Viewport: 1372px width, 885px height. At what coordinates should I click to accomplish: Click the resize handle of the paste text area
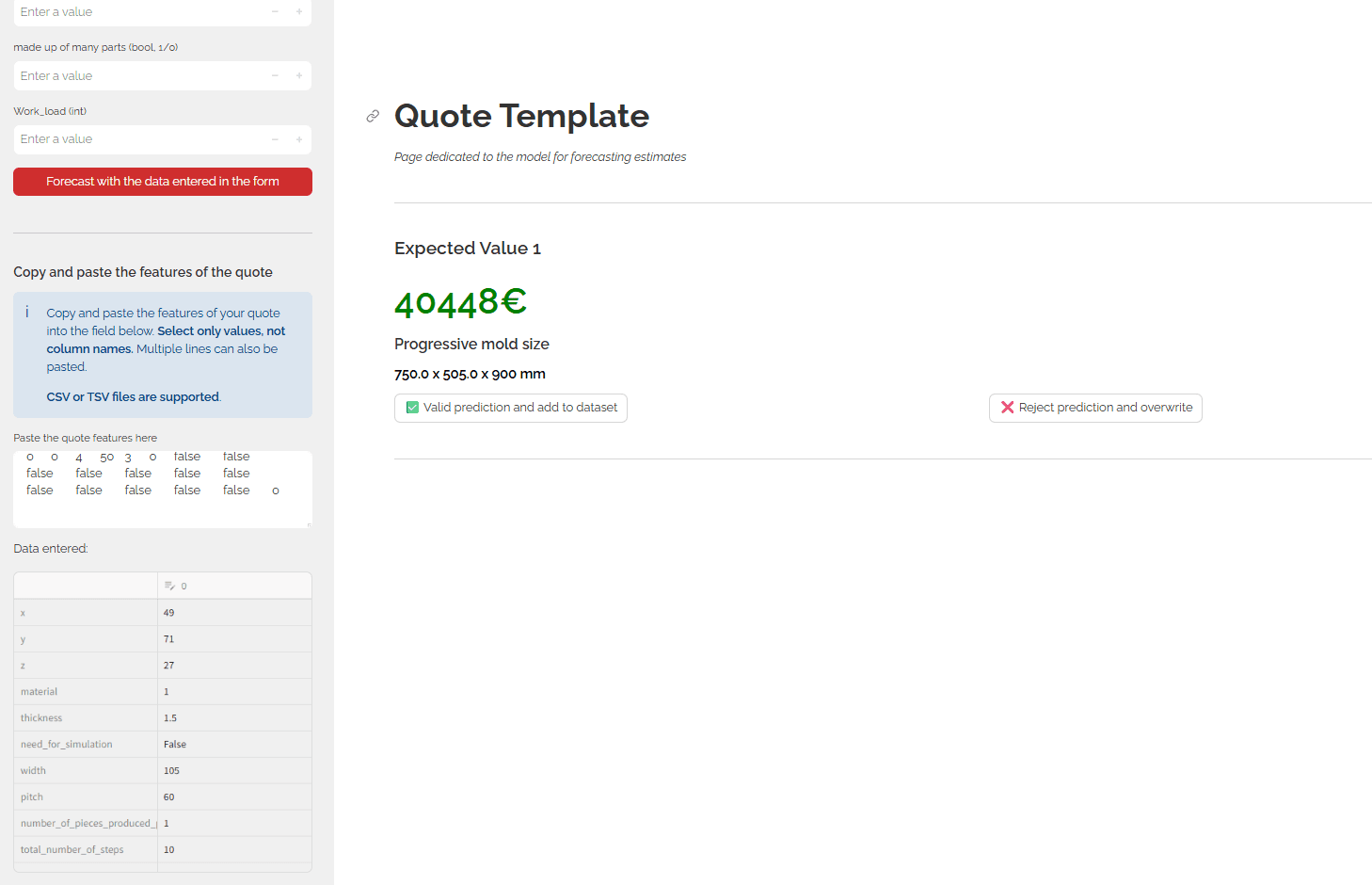309,524
